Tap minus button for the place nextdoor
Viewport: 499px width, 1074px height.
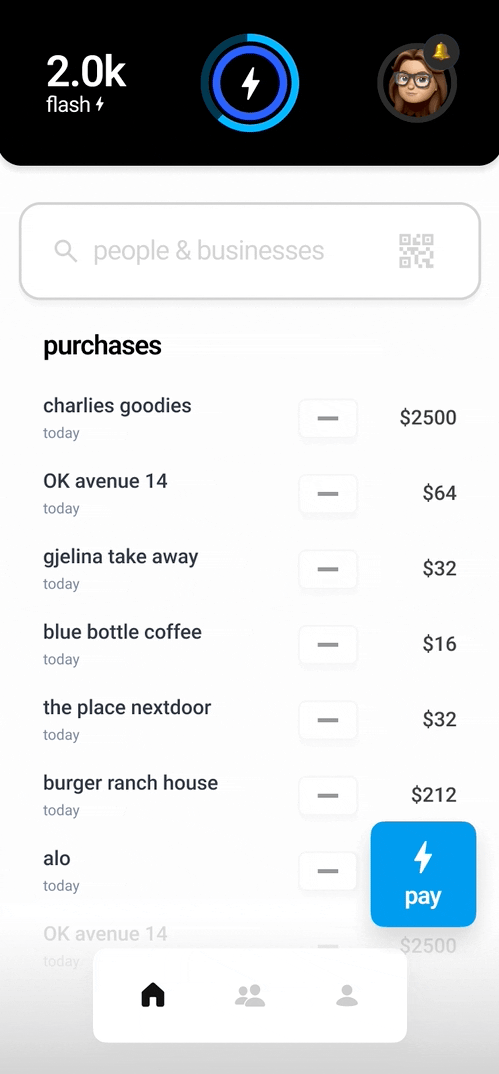click(x=328, y=719)
